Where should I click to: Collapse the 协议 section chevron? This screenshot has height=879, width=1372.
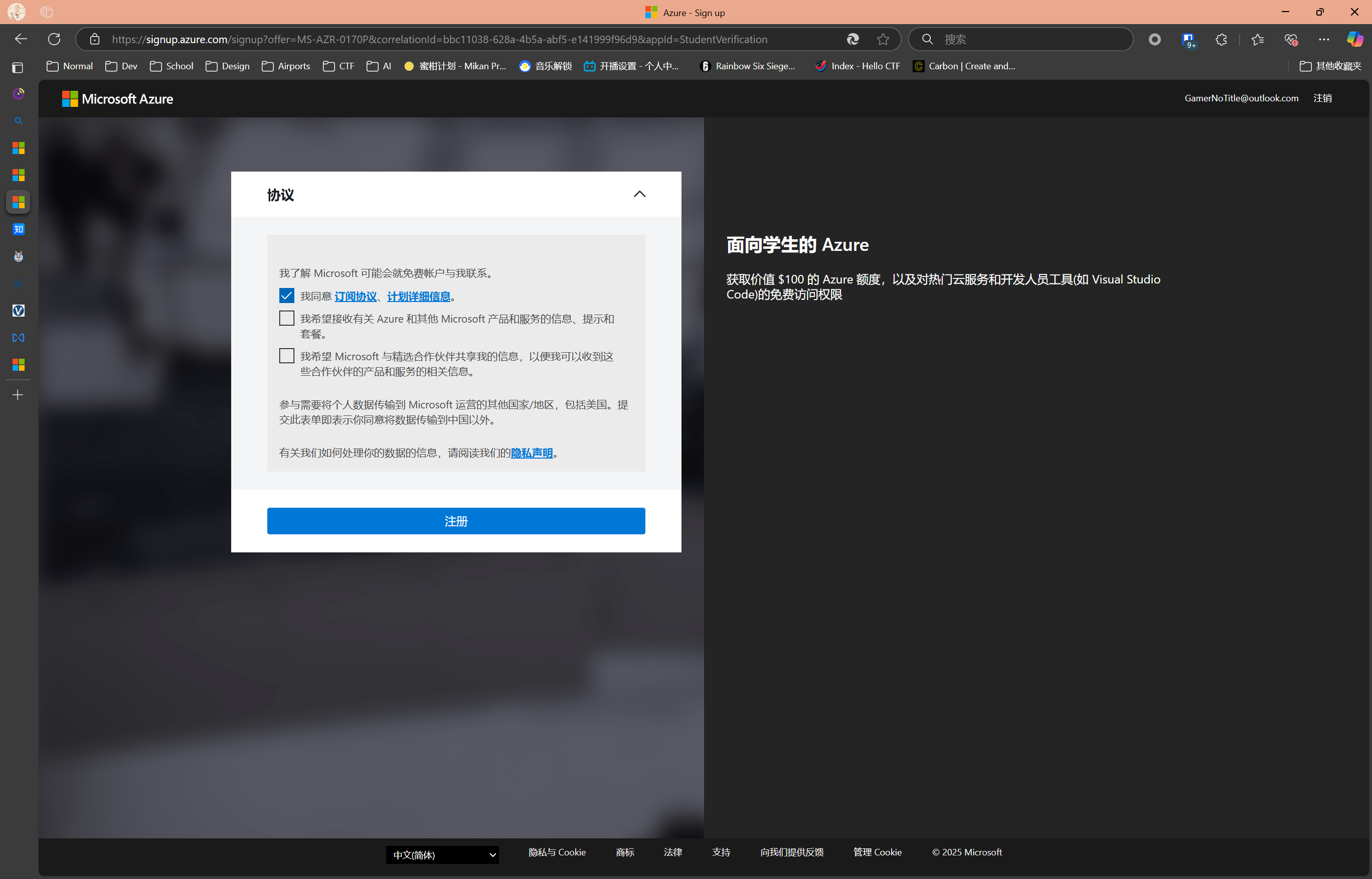[639, 194]
